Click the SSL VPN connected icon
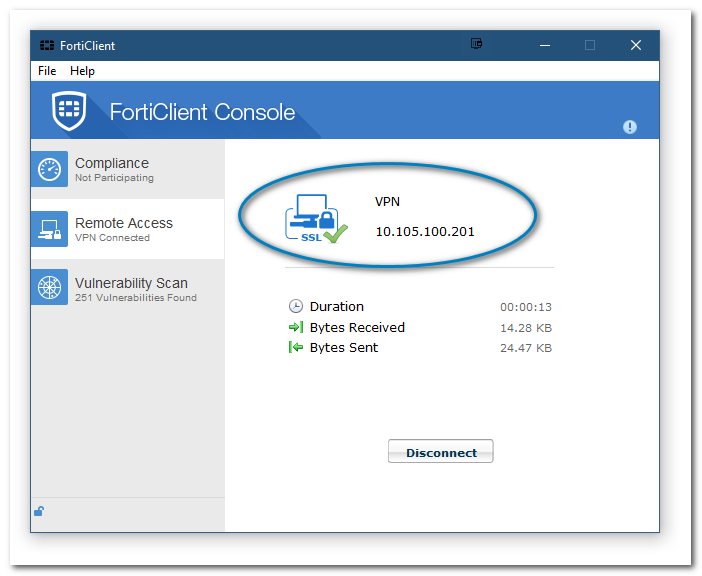This screenshot has height=576, width=702. pos(316,218)
